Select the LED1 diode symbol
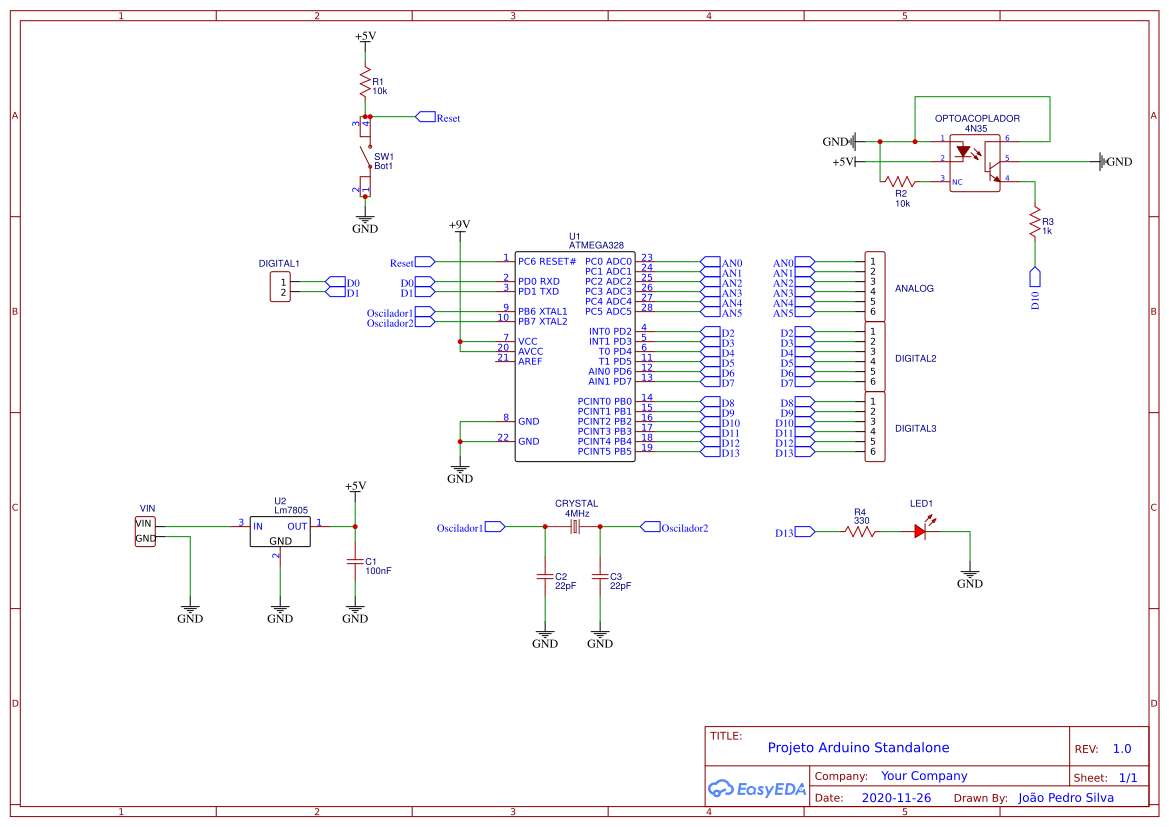The image size is (1169, 827). [920, 531]
